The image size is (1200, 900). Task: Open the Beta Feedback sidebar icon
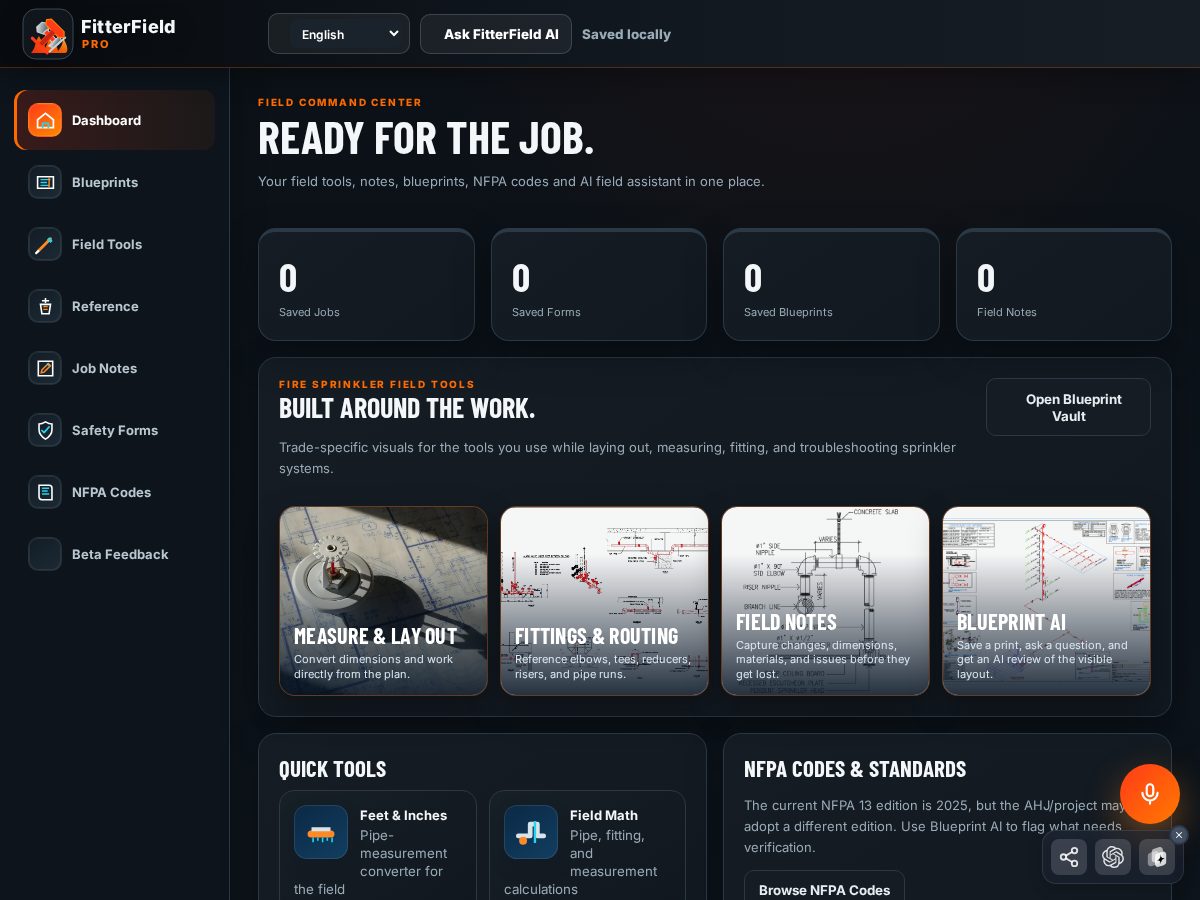45,554
